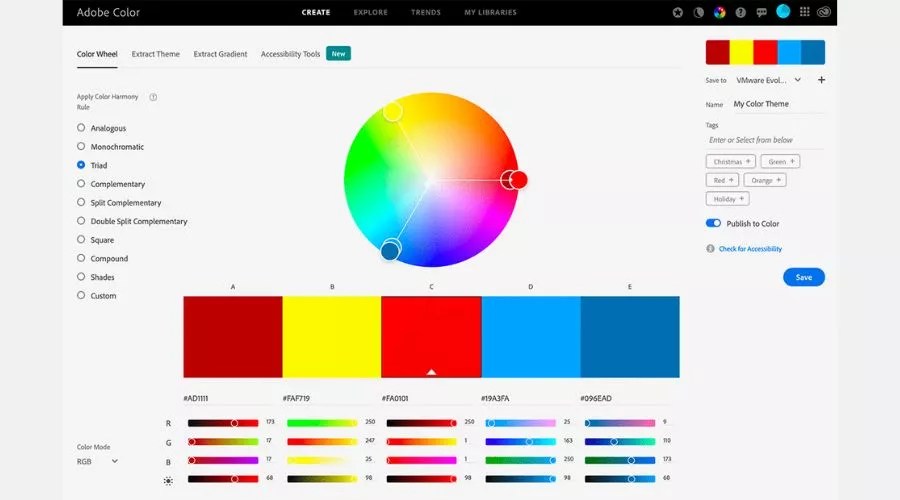The image size is (900, 500).
Task: Click the My Color Theme name field
Action: (x=778, y=104)
